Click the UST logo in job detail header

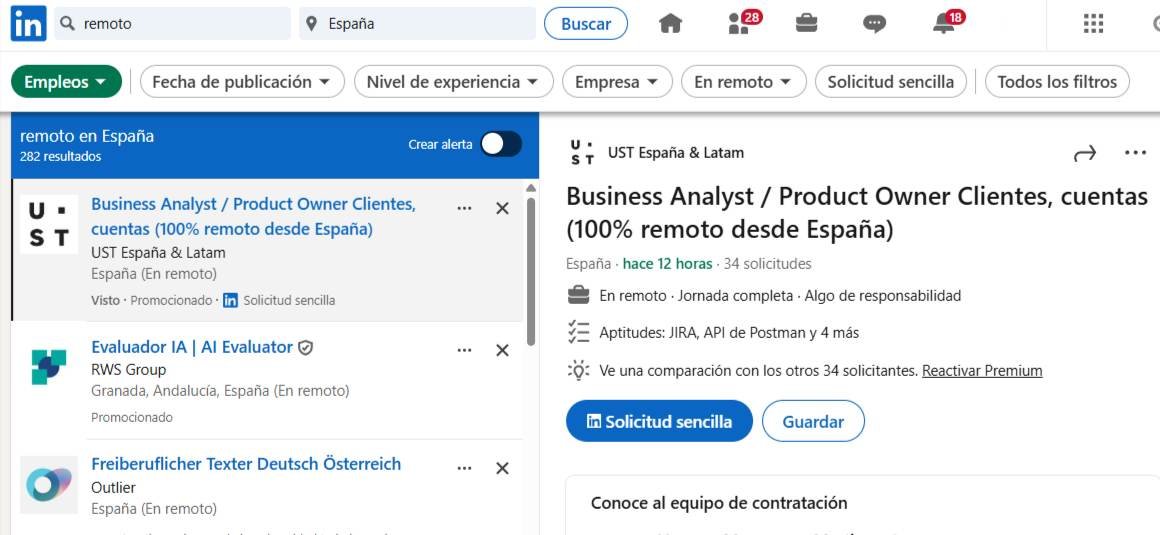[583, 152]
